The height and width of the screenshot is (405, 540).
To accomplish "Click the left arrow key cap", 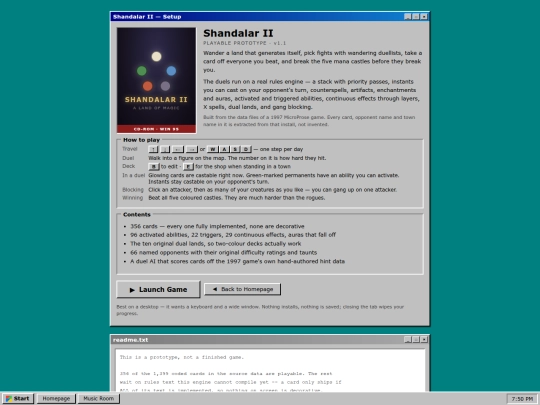I will [x=178, y=149].
